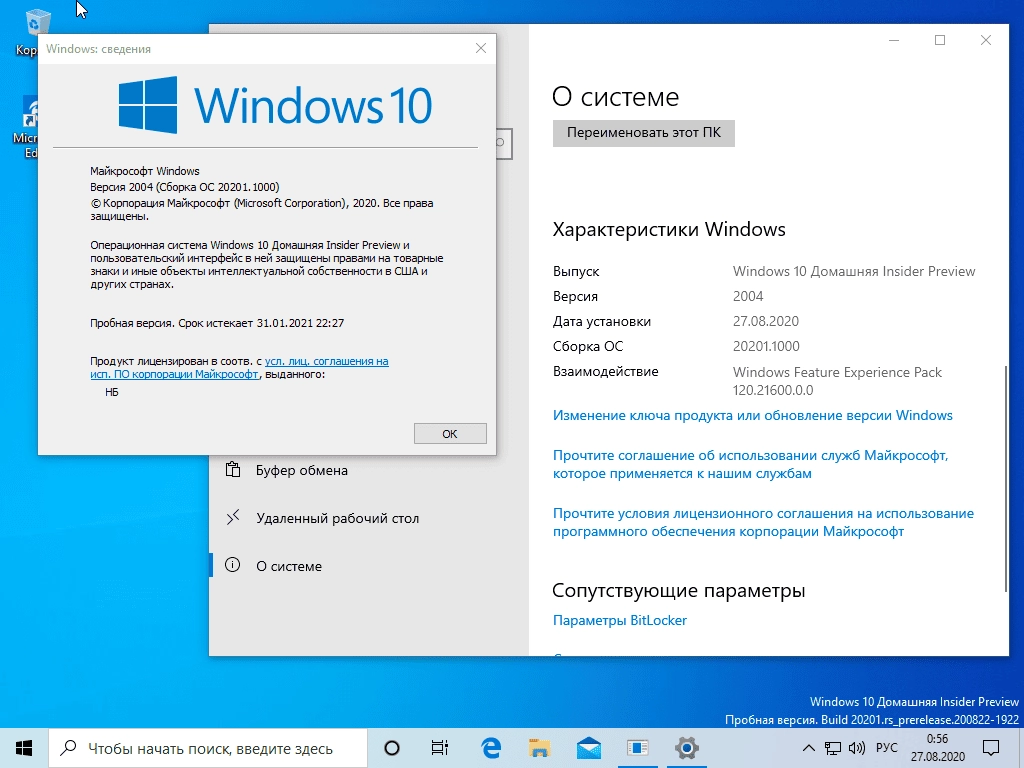Click Версия 2004 build line in winver
The height and width of the screenshot is (768, 1024).
[x=184, y=187]
